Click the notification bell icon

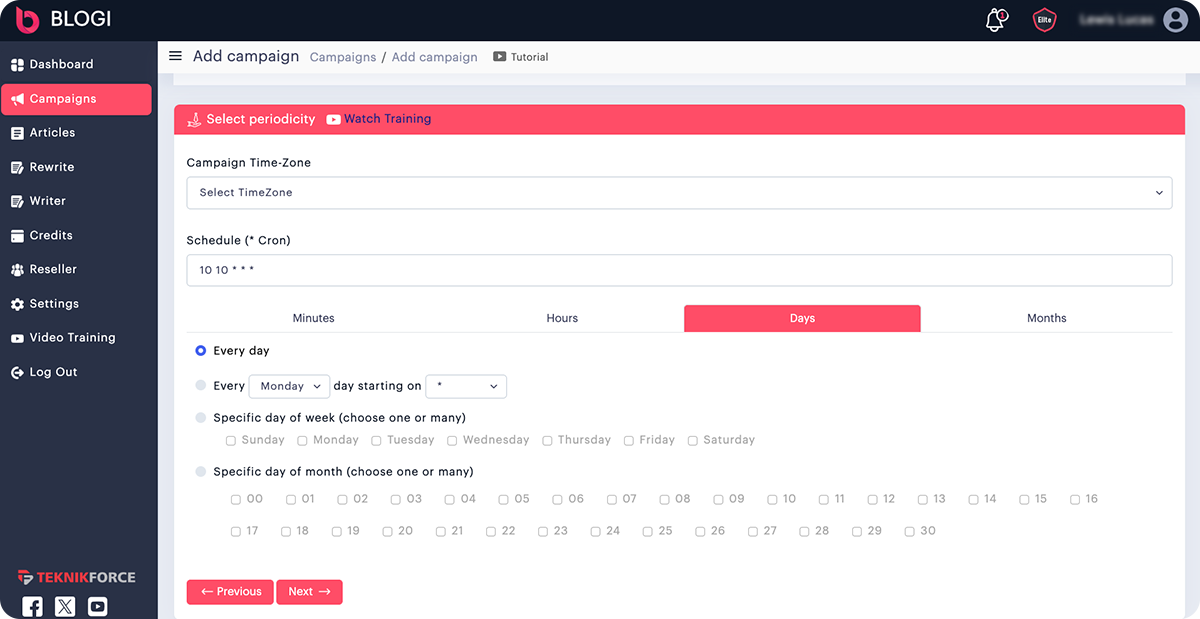pyautogui.click(x=995, y=20)
